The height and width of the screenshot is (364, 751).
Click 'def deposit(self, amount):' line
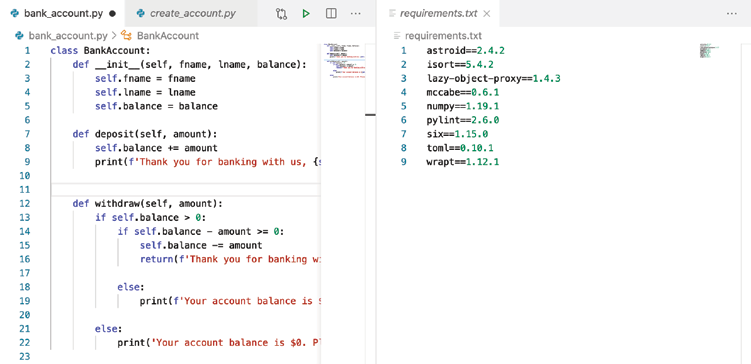click(145, 134)
